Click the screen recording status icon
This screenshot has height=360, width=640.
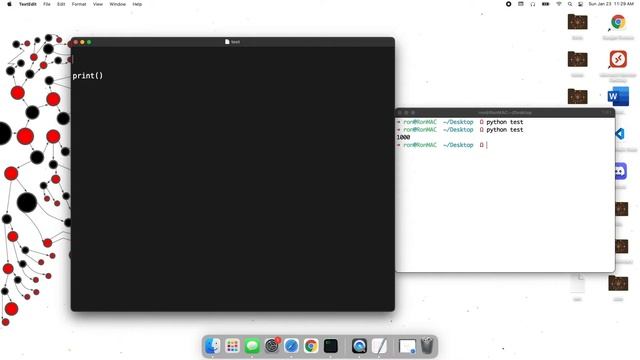509,4
